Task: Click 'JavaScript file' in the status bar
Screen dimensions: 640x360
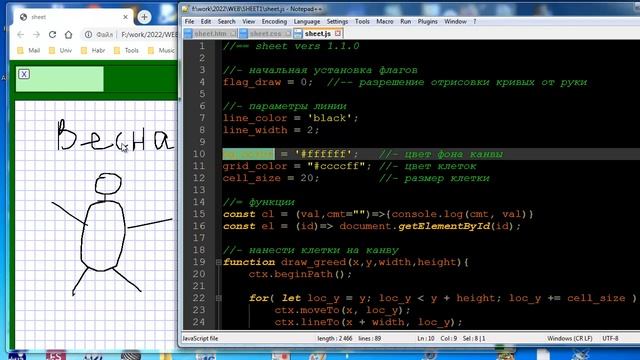Action: click(x=200, y=338)
